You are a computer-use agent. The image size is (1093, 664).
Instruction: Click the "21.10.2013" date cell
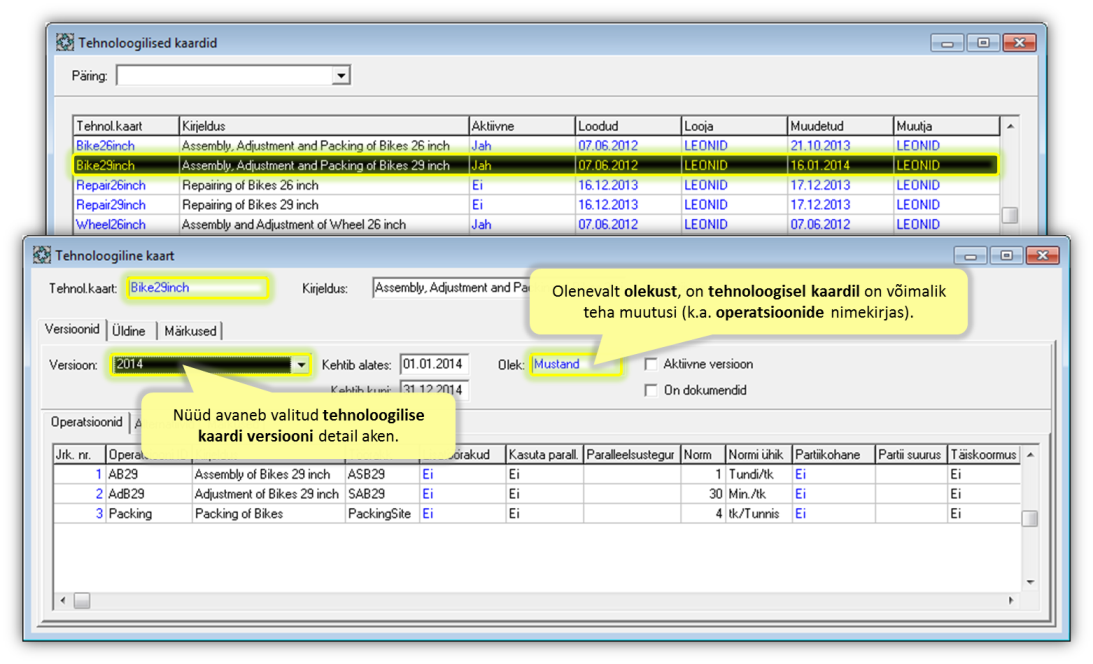click(x=840, y=146)
